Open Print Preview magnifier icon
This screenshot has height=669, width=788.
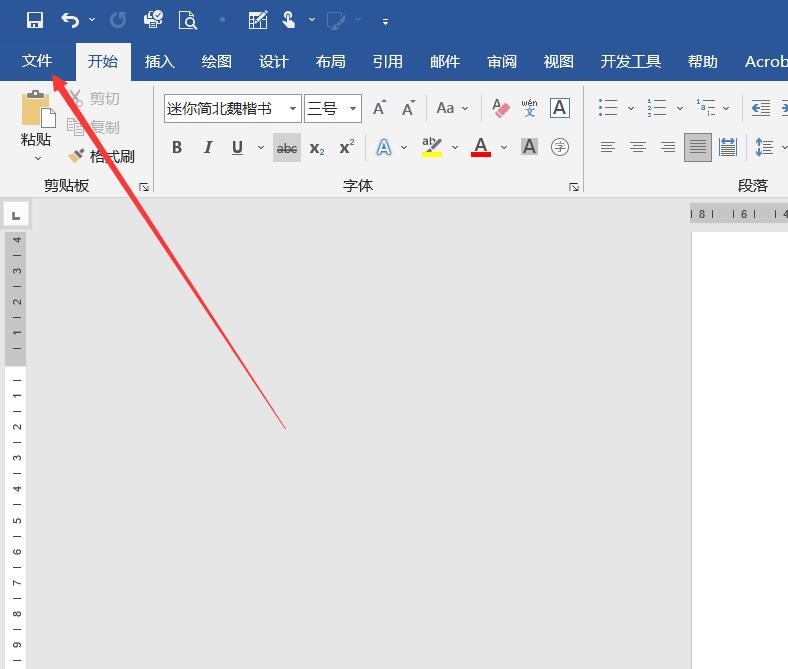click(187, 21)
